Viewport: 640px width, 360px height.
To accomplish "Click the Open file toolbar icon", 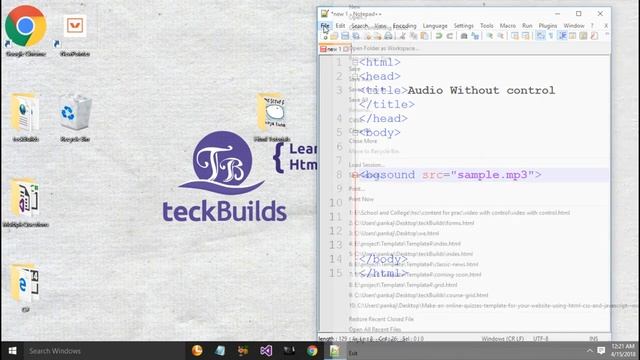I will click(334, 36).
